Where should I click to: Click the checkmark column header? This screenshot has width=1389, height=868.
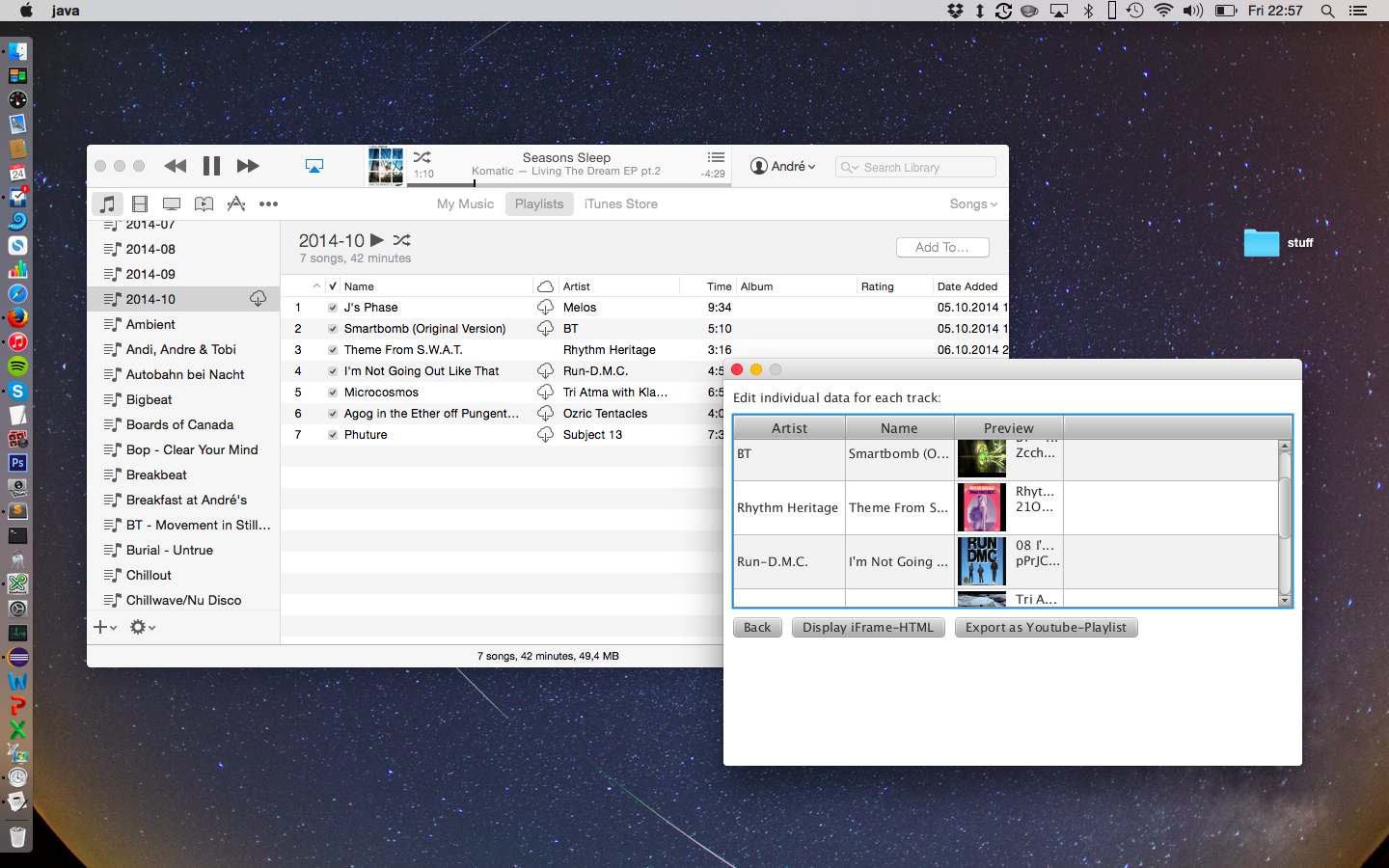(333, 286)
